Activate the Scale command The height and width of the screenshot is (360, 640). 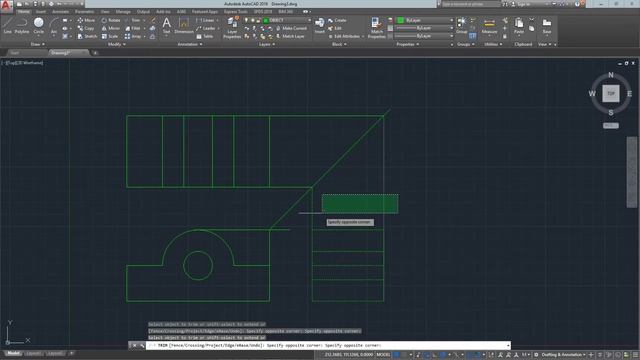110,36
